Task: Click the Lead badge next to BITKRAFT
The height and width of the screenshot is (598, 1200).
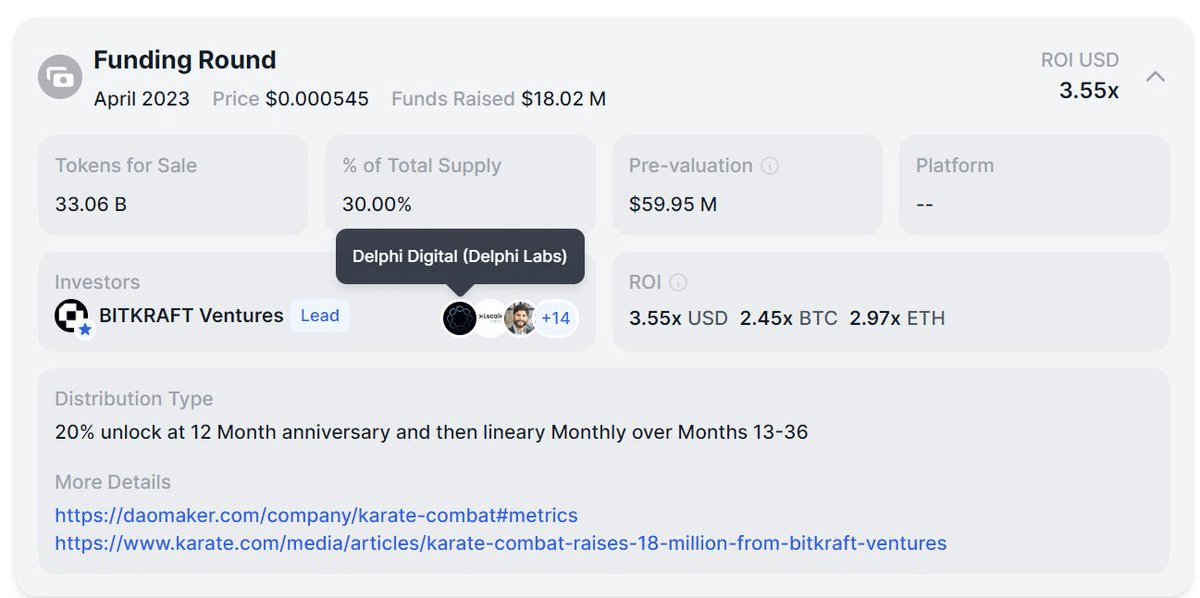Action: [x=320, y=316]
